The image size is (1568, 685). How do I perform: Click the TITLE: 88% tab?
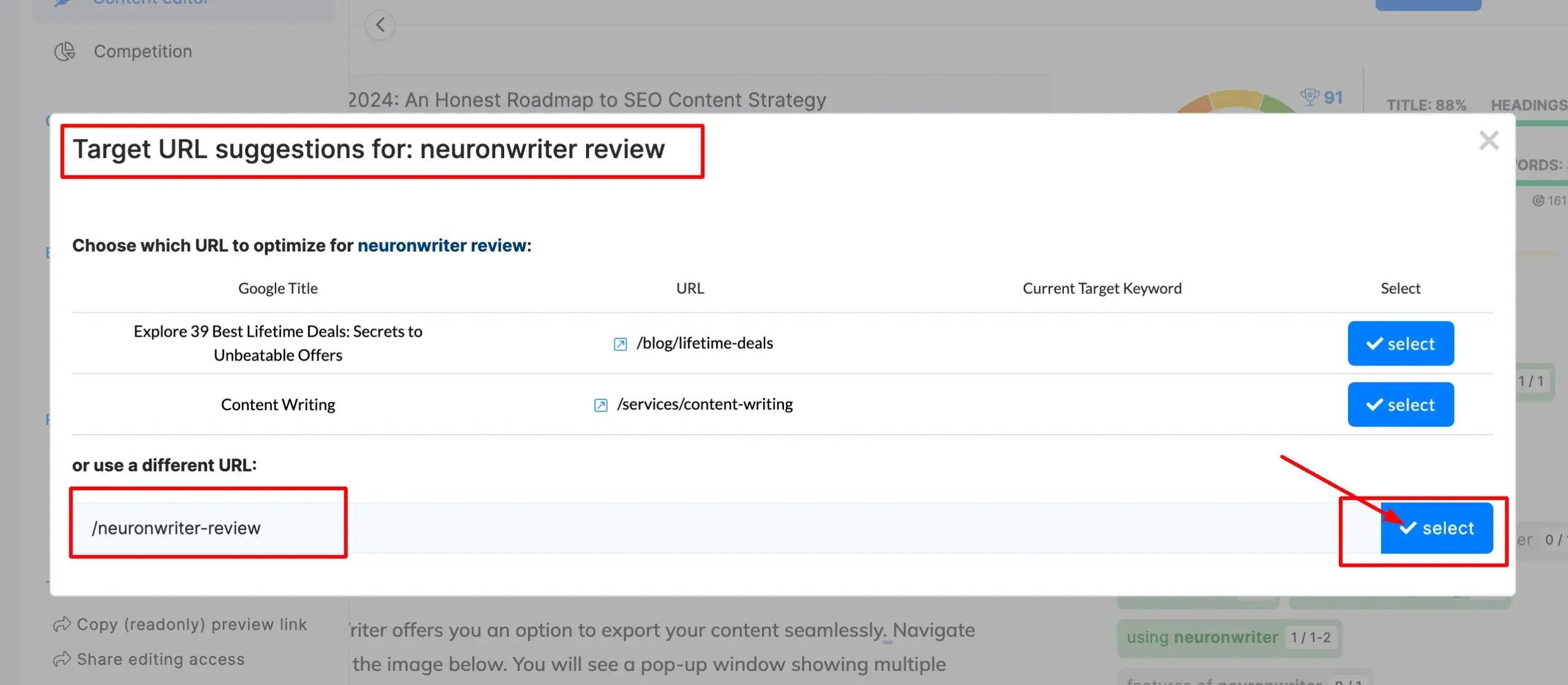(x=1426, y=105)
